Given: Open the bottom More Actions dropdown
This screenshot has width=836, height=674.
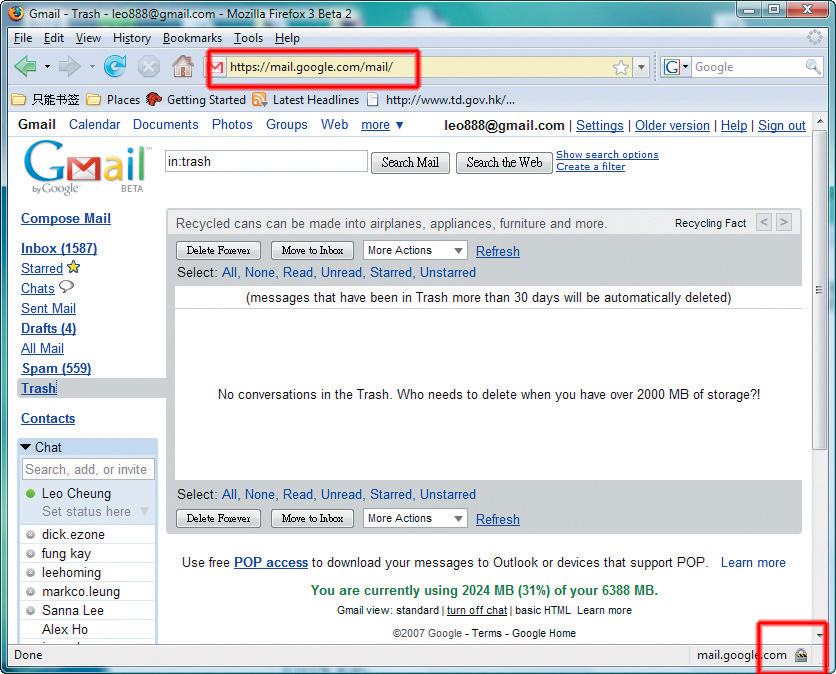Looking at the screenshot, I should [415, 518].
